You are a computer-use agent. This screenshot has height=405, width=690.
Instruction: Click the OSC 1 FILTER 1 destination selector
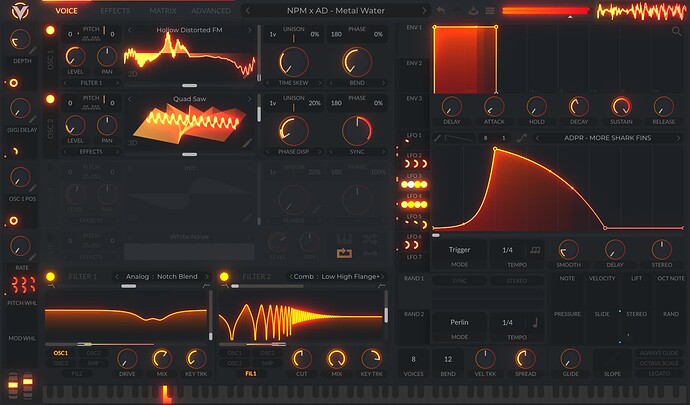click(91, 83)
